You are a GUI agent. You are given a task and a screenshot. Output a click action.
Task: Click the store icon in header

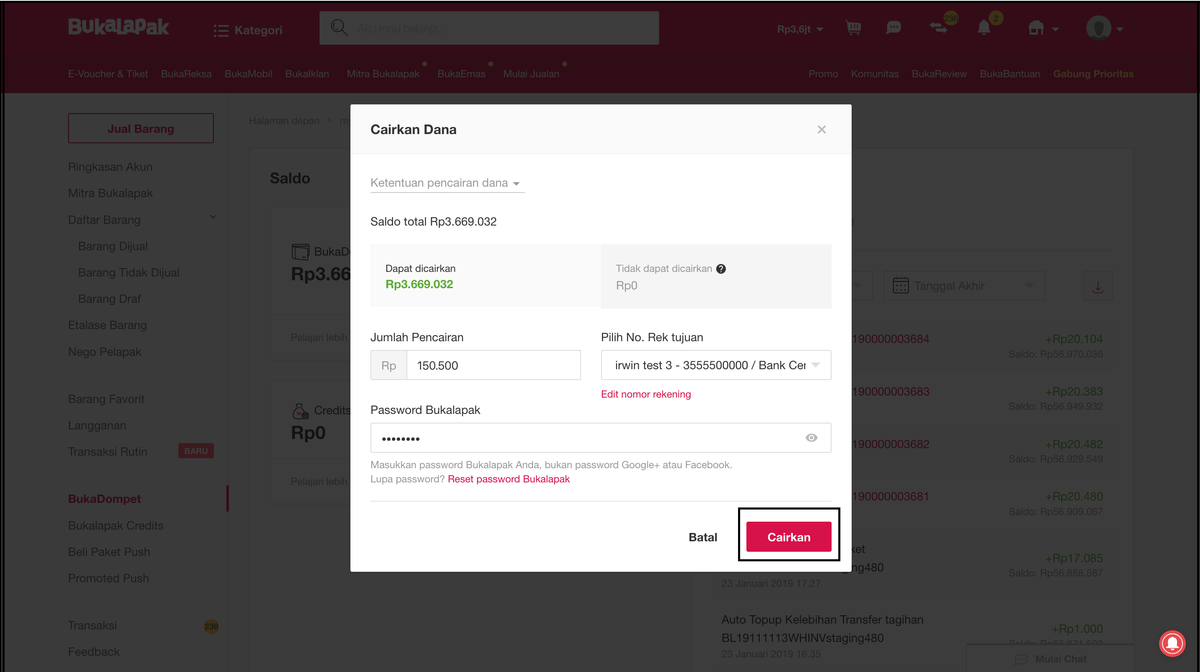point(1036,29)
